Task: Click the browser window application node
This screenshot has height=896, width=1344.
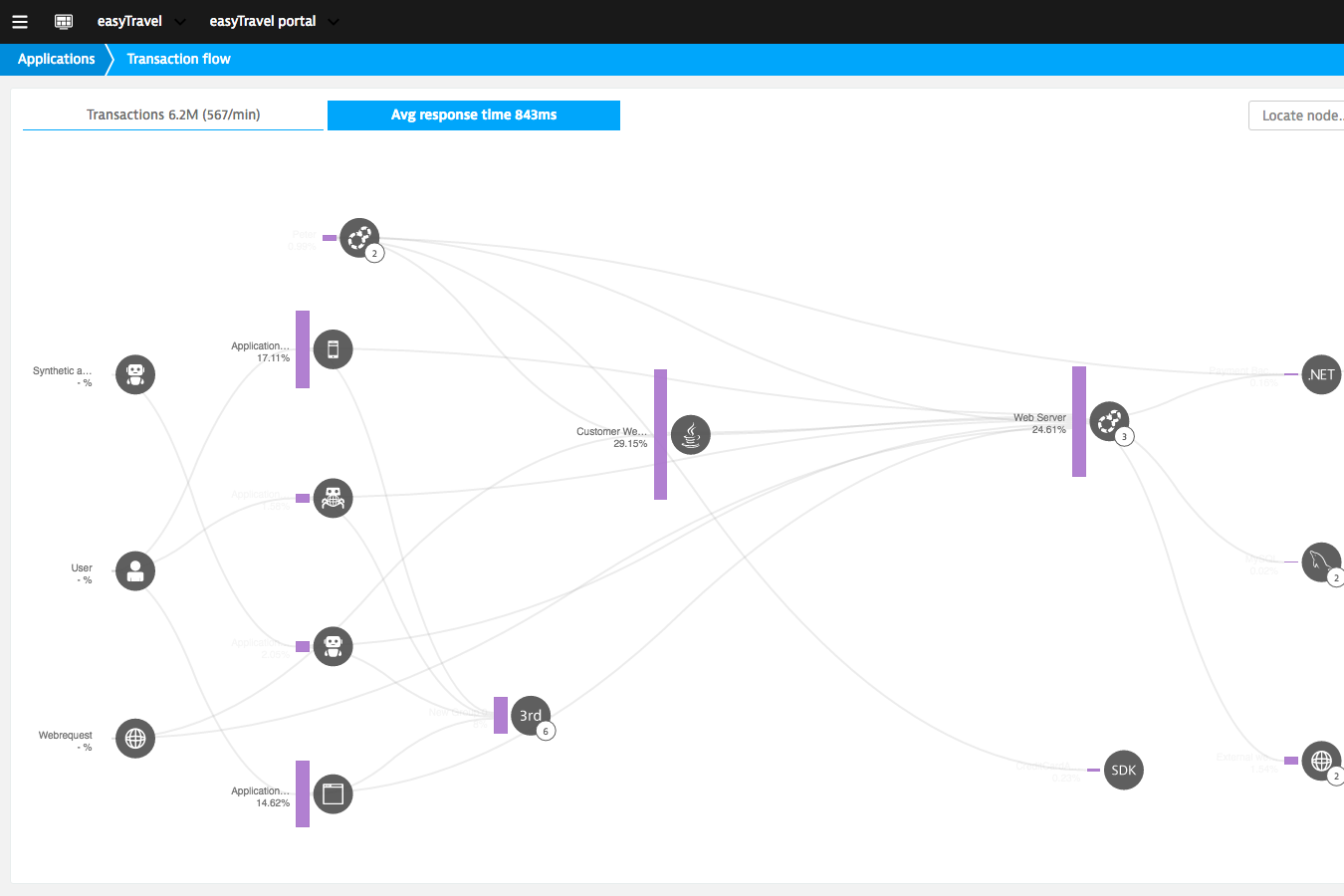Action: pos(334,793)
